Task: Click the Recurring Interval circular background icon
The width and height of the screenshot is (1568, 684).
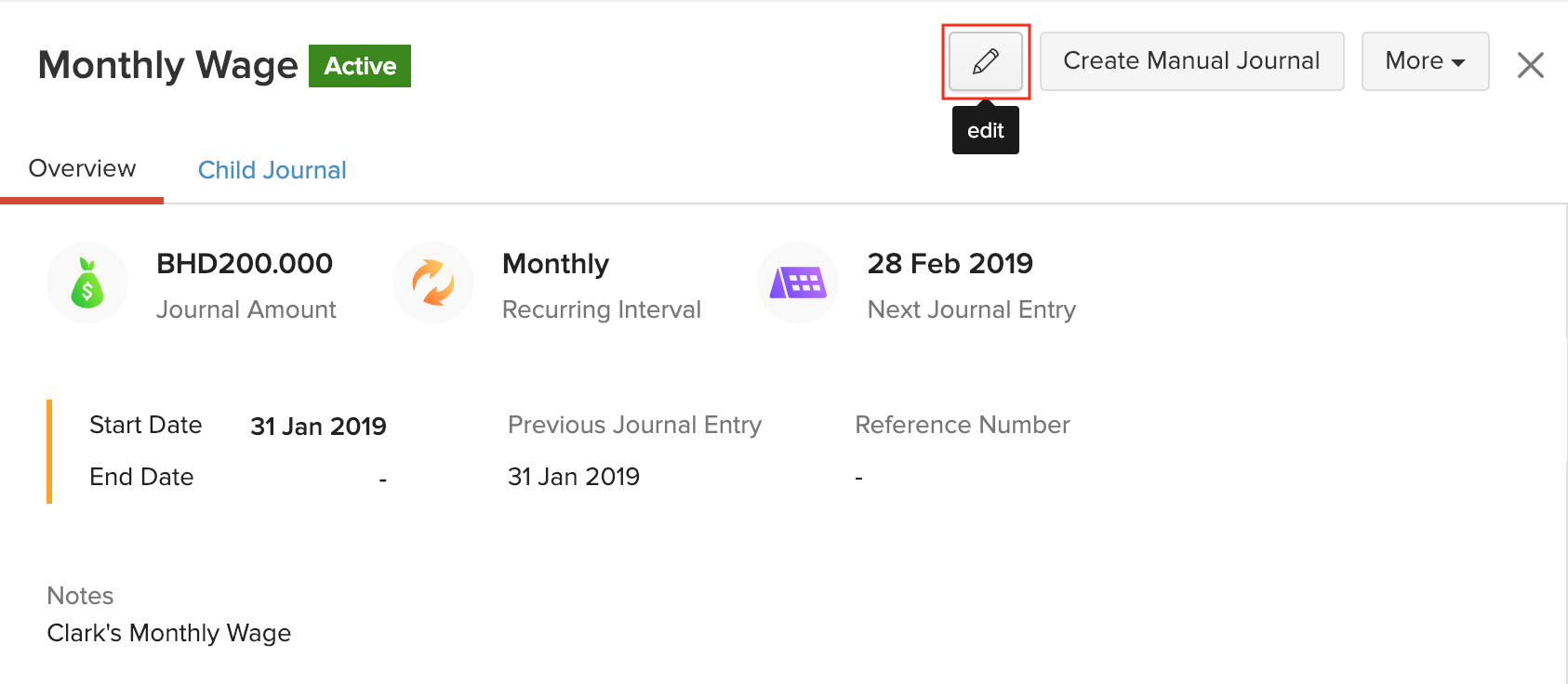Action: click(433, 283)
